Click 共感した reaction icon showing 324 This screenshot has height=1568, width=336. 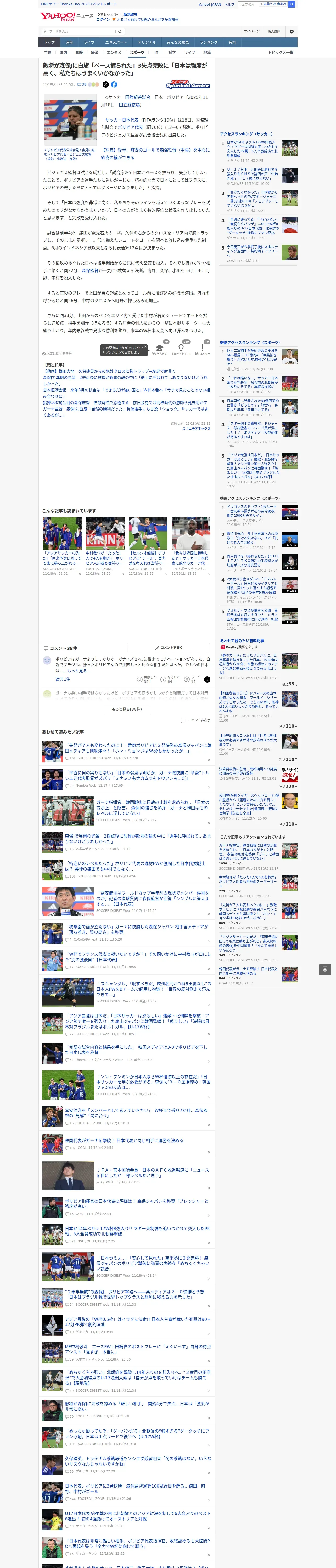tap(140, 679)
